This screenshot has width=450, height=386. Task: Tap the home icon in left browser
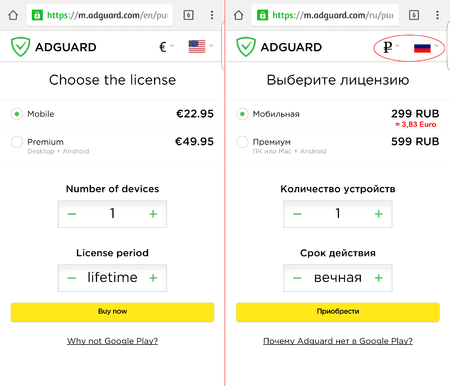click(x=13, y=15)
